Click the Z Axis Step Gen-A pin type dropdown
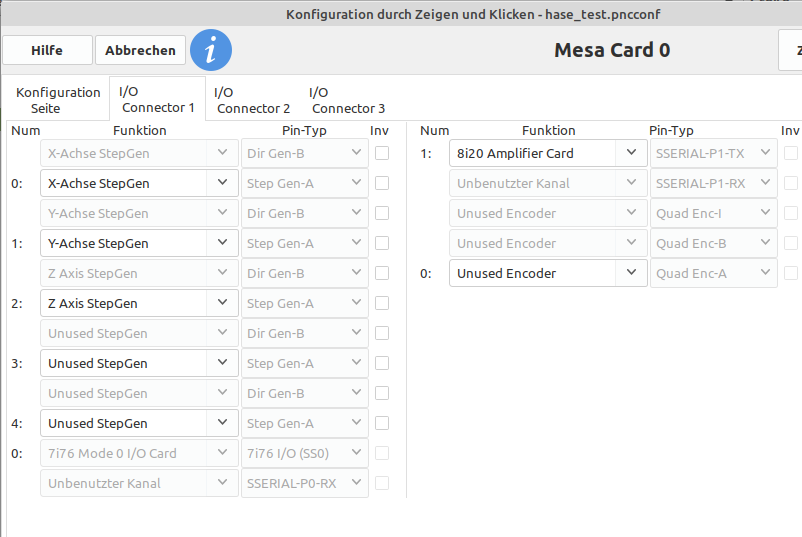802x537 pixels. tap(305, 303)
